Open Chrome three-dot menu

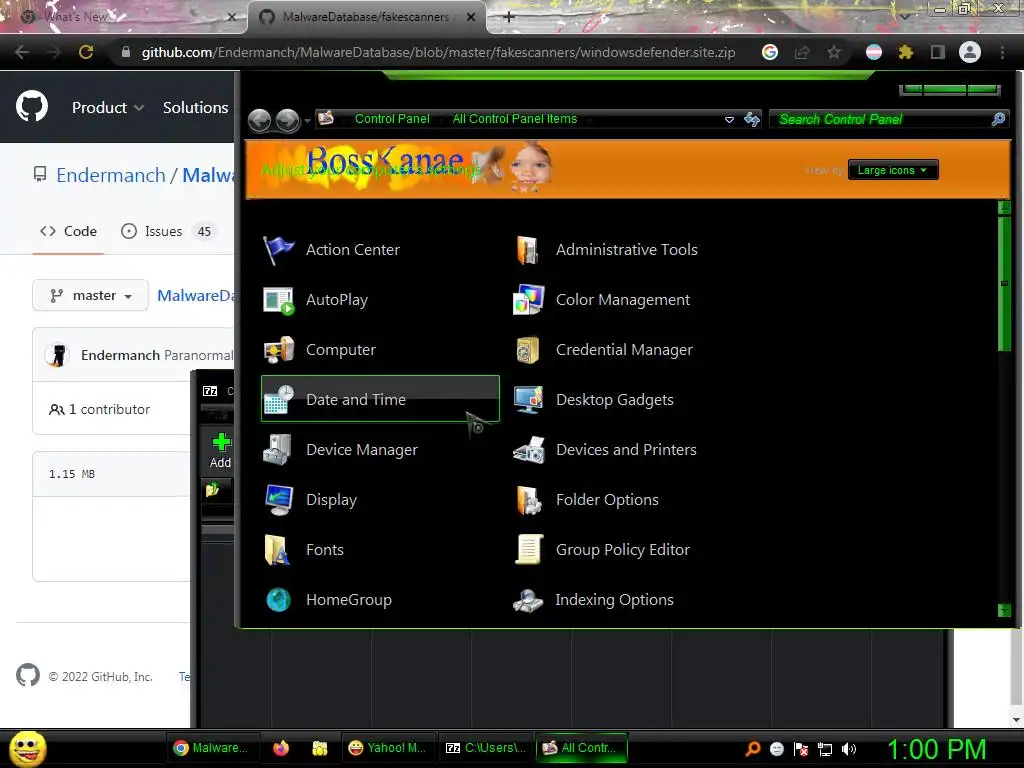pyautogui.click(x=1002, y=52)
